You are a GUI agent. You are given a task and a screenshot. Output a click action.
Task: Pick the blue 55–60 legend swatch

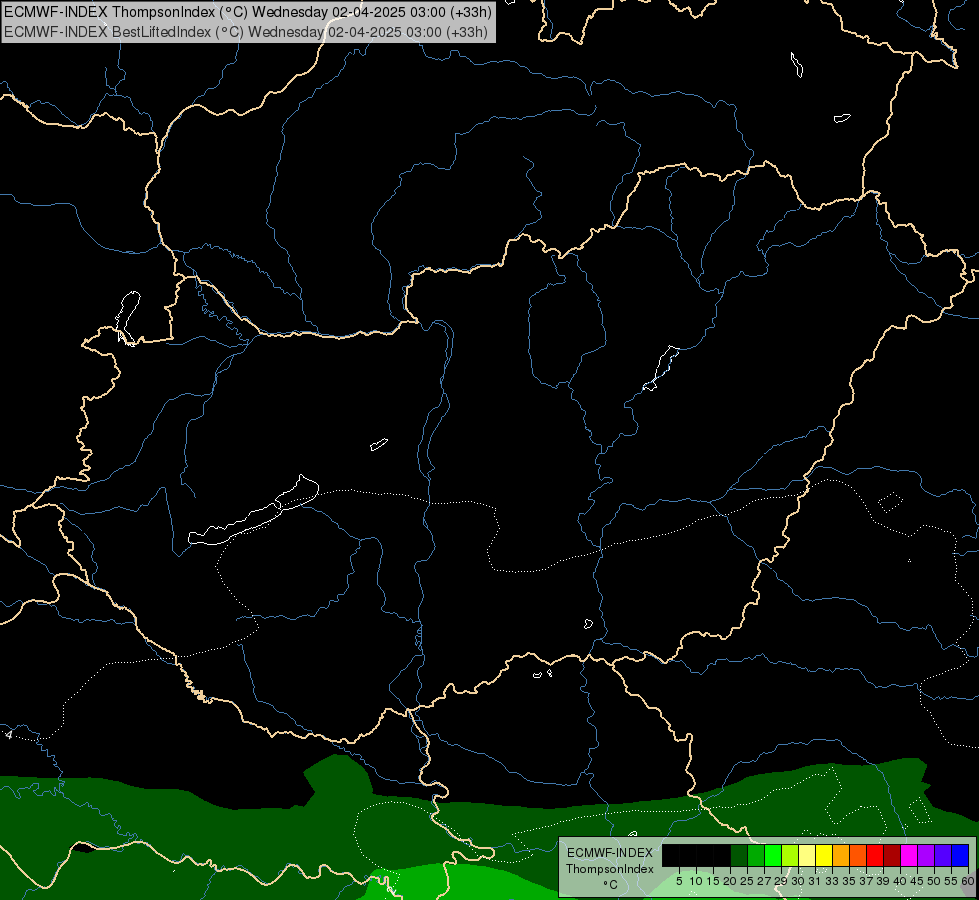[x=960, y=856]
